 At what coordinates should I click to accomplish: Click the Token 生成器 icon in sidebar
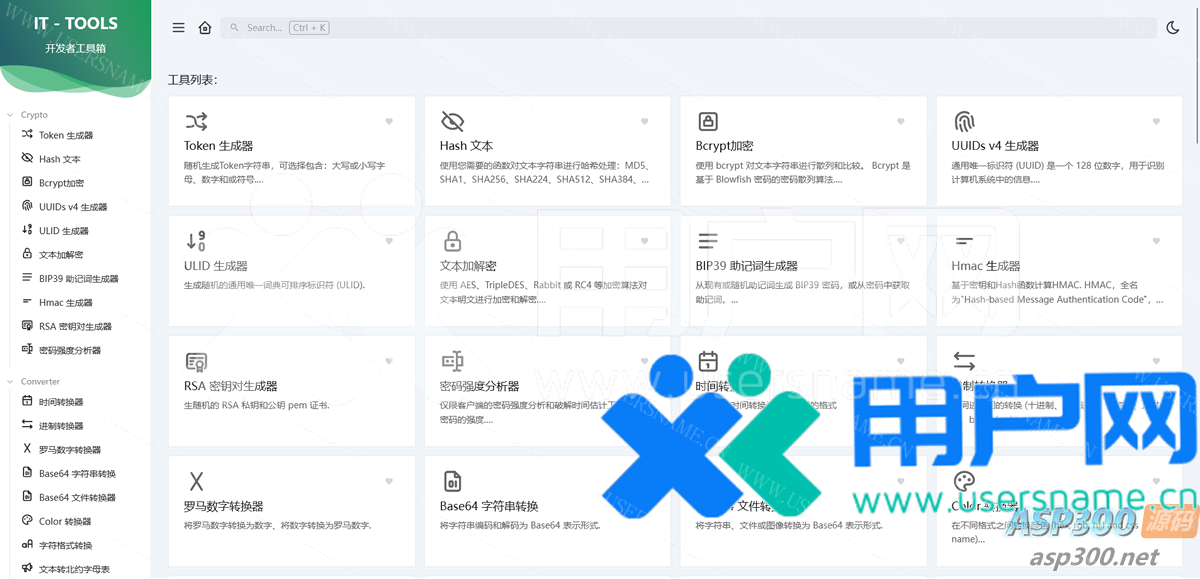coord(27,135)
